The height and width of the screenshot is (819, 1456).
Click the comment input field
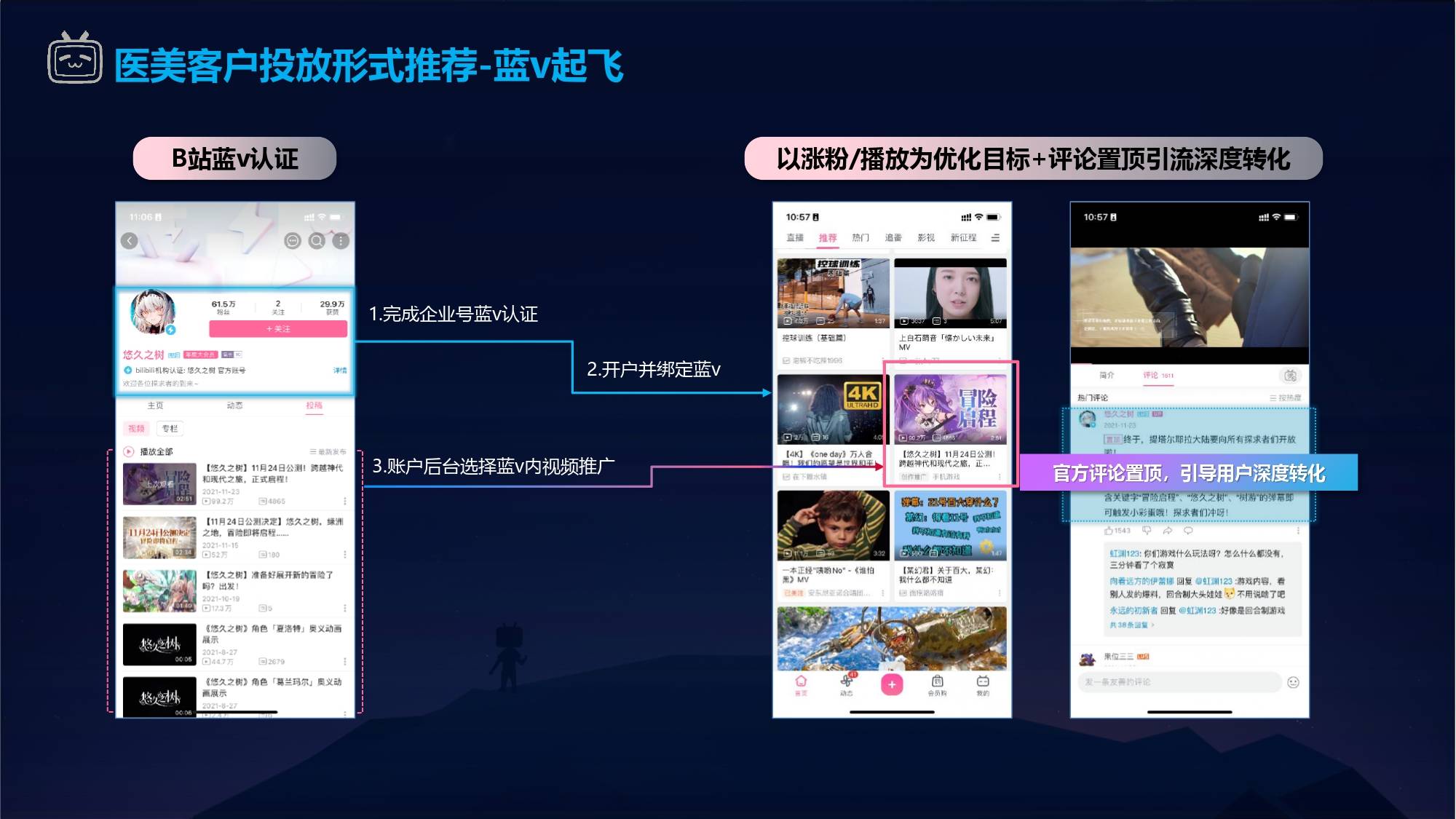tap(1179, 682)
